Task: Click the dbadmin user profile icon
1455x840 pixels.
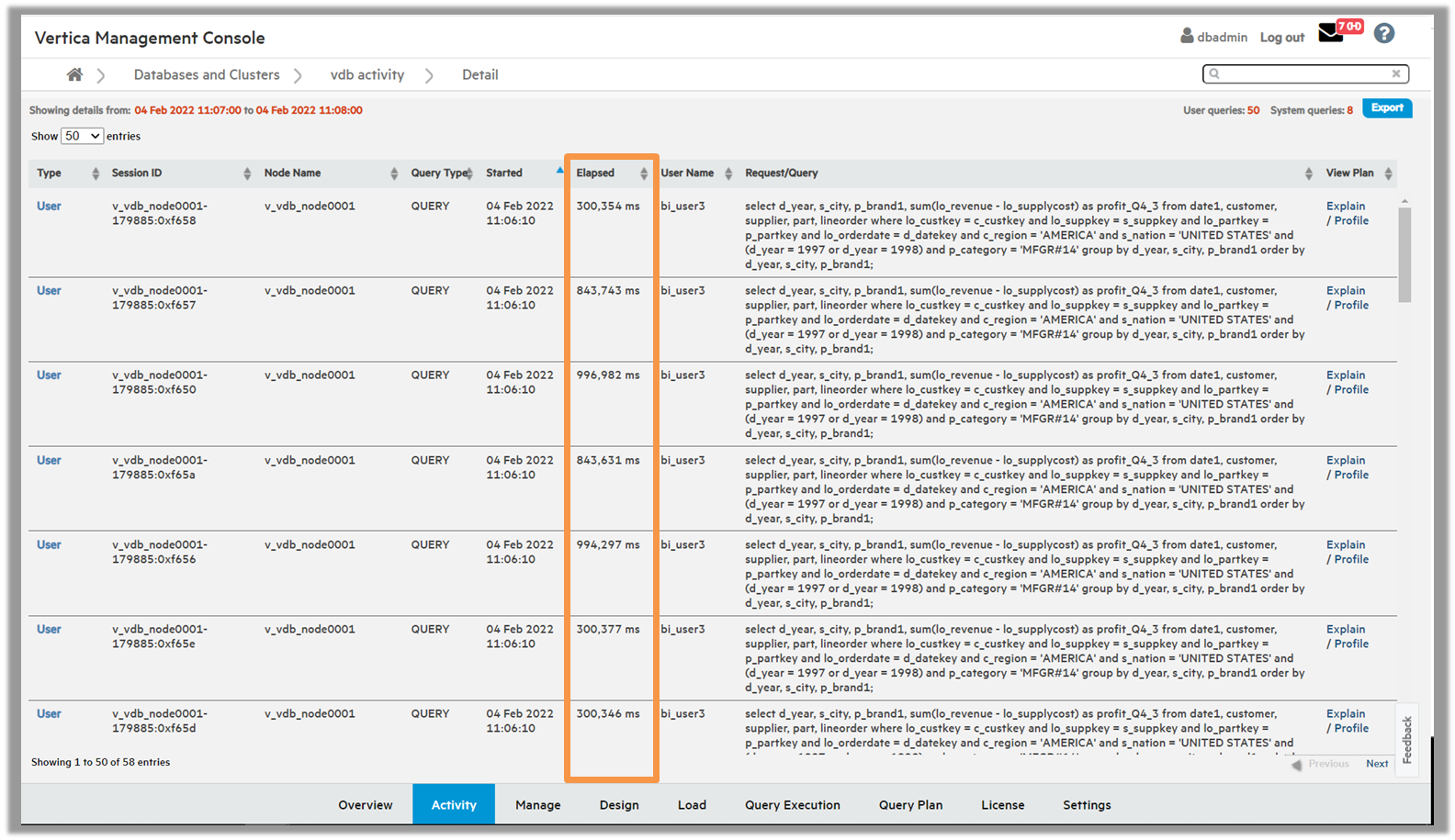Action: pos(1187,36)
